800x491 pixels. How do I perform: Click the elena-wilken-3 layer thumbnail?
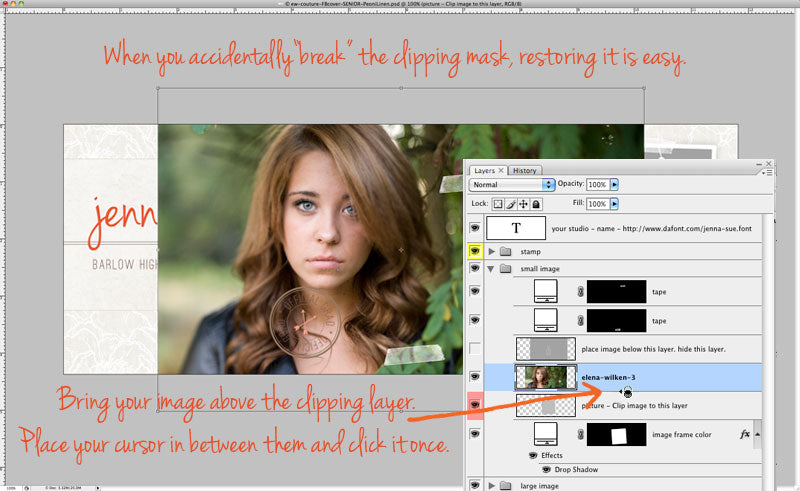(x=544, y=377)
